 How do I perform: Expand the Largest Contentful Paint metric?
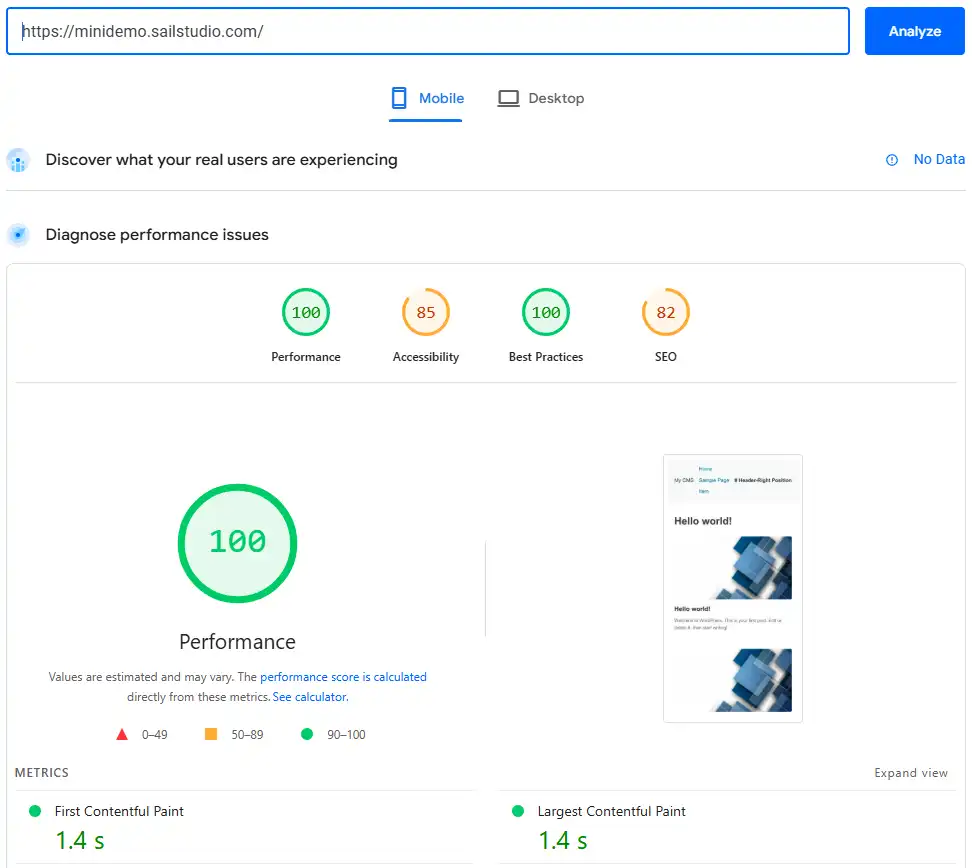611,811
